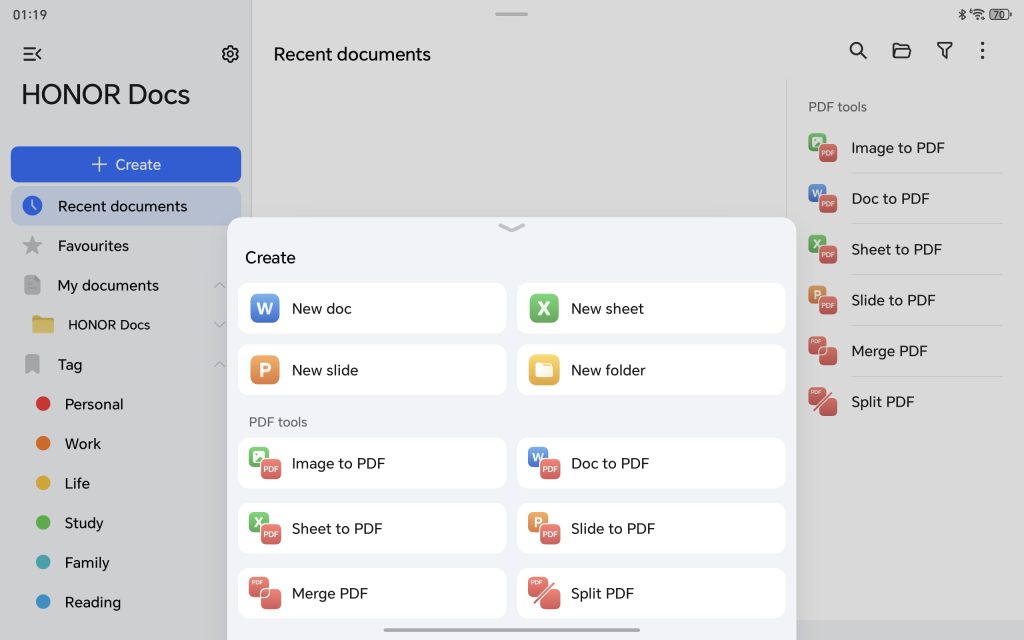
Task: Dismiss the Create sheet with its down chevron
Action: (511, 228)
